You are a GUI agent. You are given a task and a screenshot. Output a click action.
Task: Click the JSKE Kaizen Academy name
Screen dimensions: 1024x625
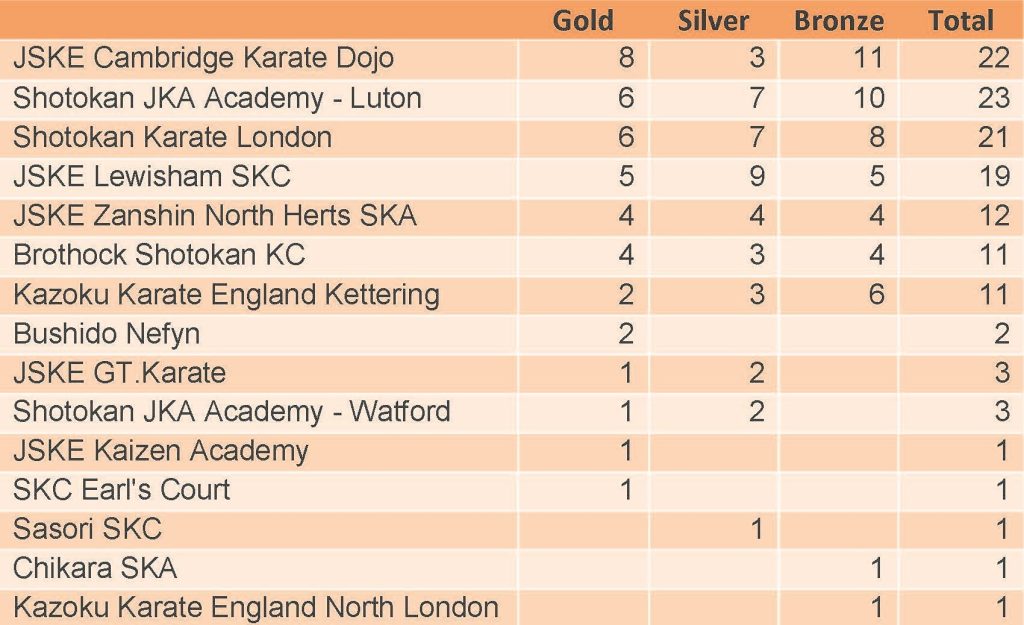pos(160,450)
